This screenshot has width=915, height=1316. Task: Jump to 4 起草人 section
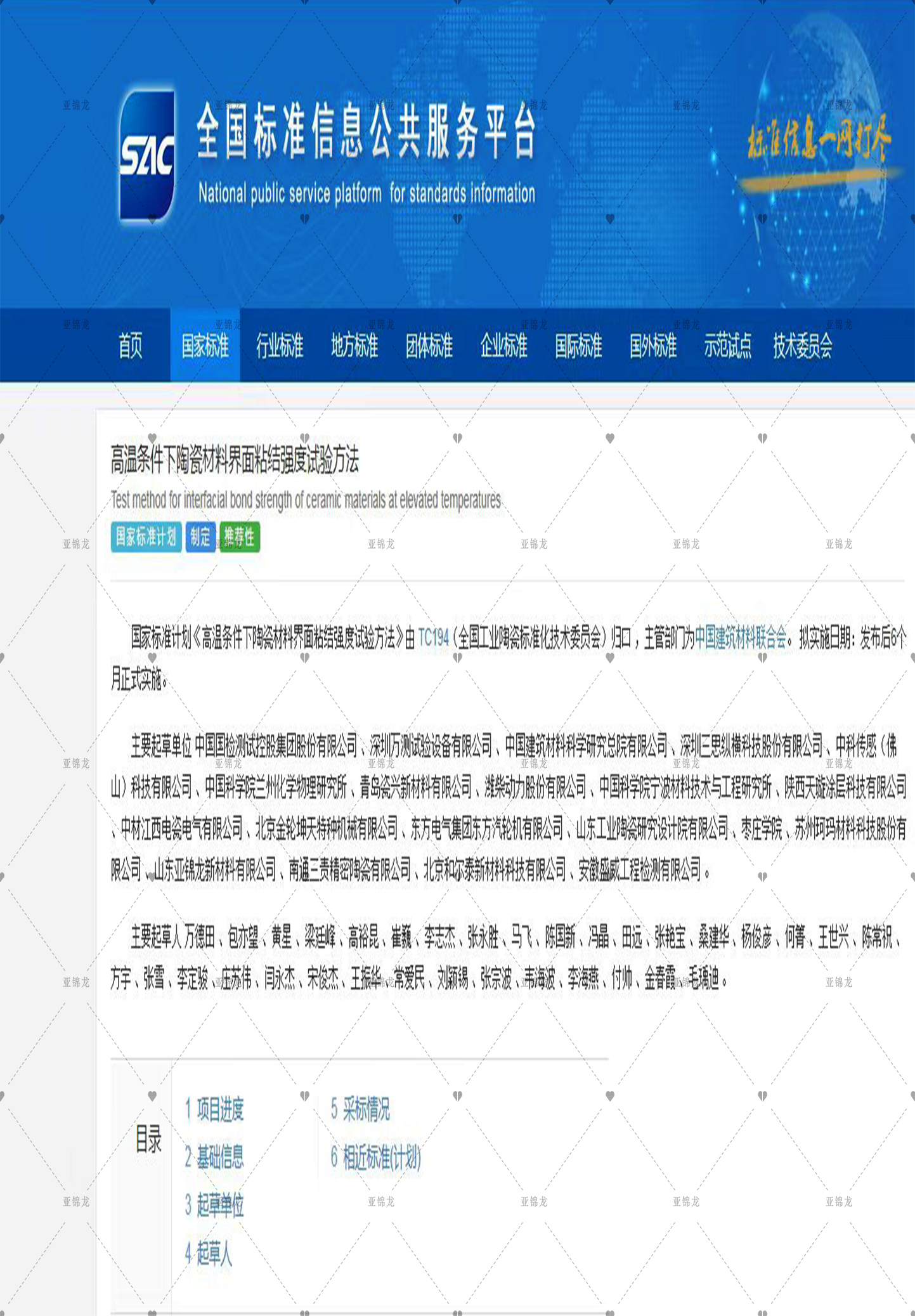[x=209, y=1253]
